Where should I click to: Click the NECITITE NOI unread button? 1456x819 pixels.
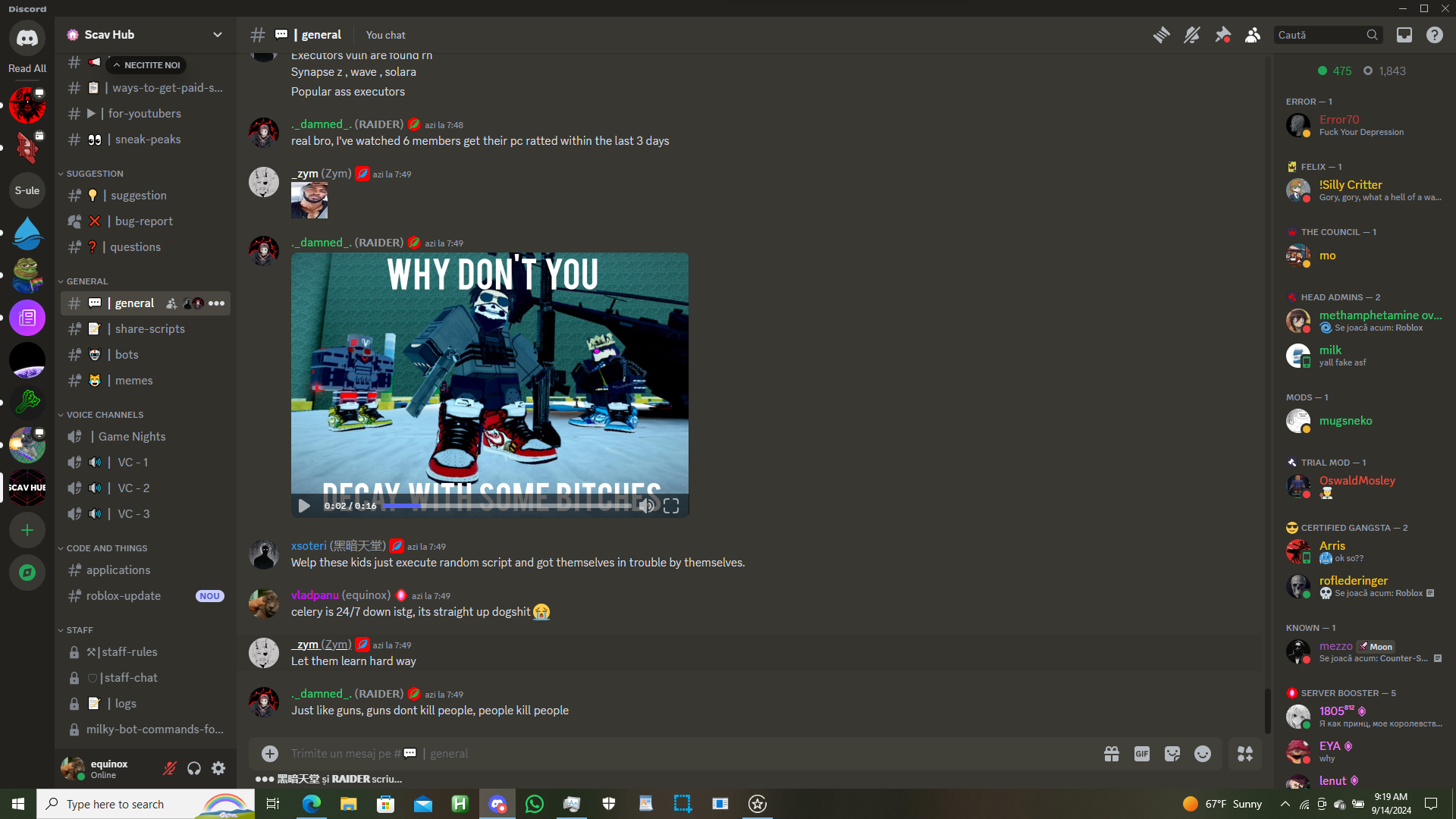[147, 65]
